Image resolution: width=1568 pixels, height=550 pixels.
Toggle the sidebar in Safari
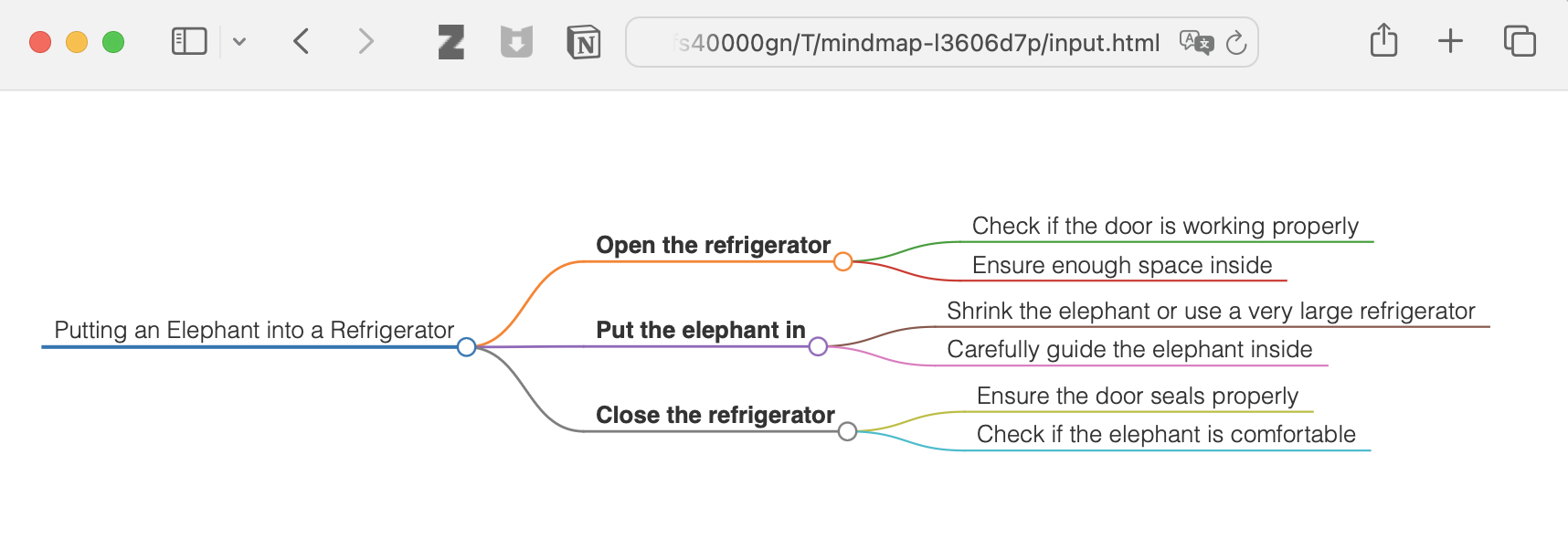coord(189,41)
